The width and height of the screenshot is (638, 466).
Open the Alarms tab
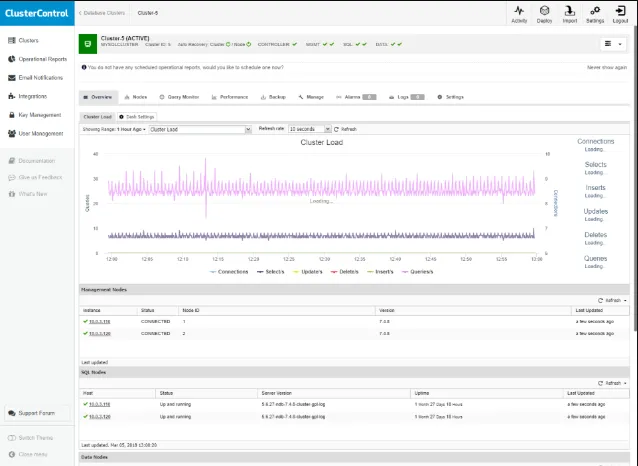point(356,97)
